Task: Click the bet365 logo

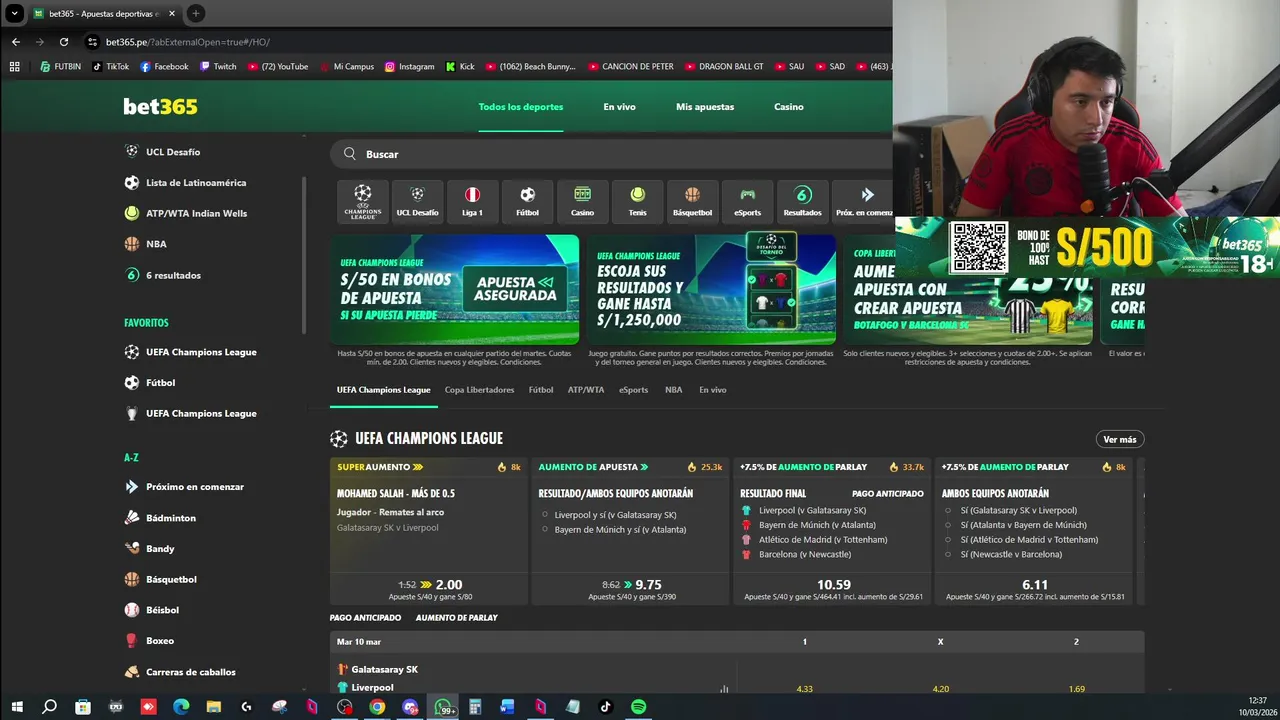Action: (x=160, y=106)
